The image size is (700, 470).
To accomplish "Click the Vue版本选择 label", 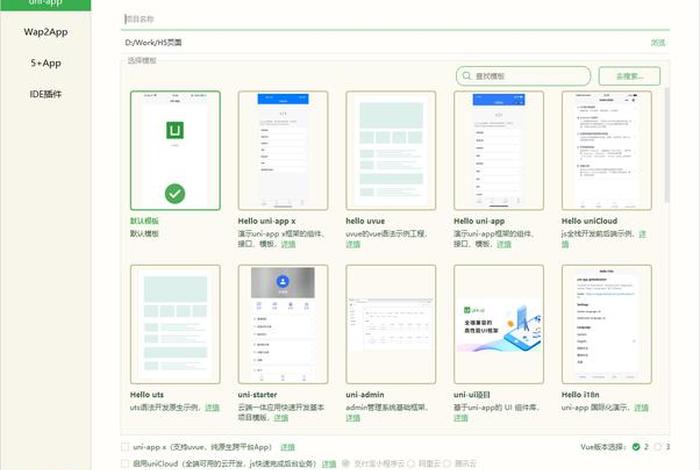I will pyautogui.click(x=603, y=447).
